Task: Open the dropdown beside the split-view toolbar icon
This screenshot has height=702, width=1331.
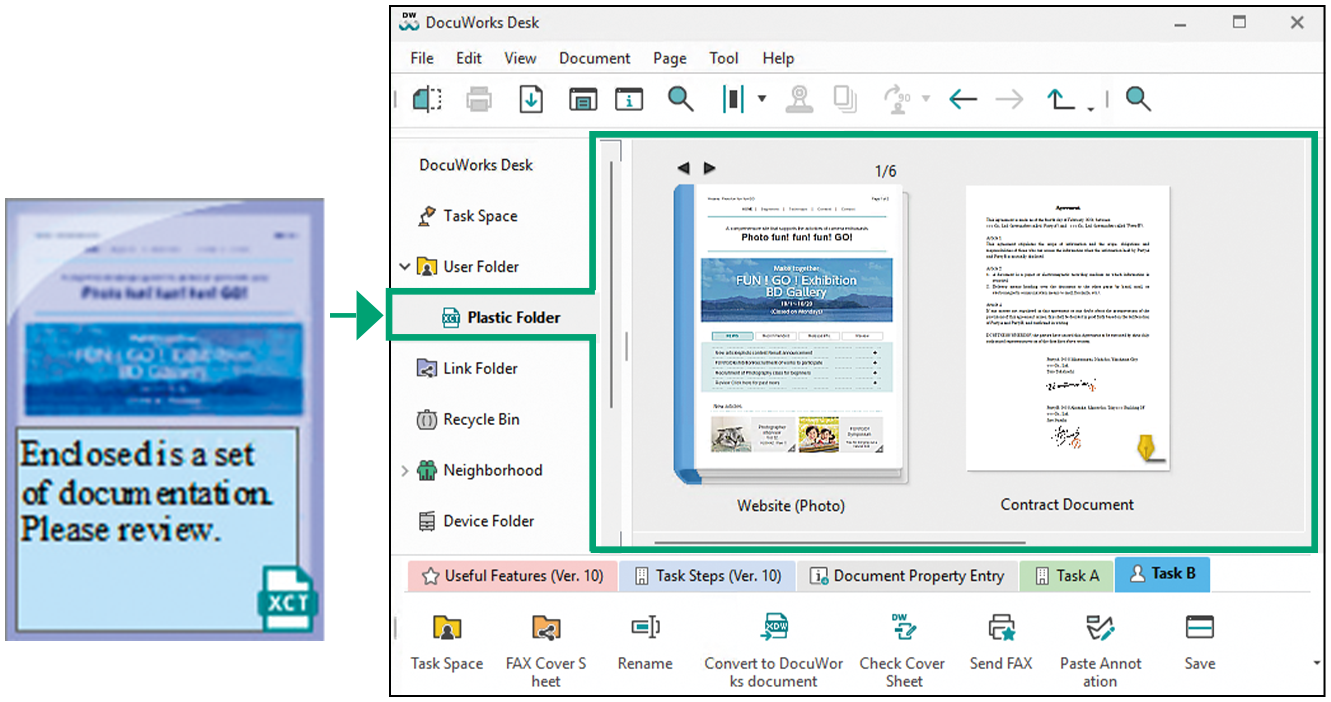Action: click(x=763, y=99)
